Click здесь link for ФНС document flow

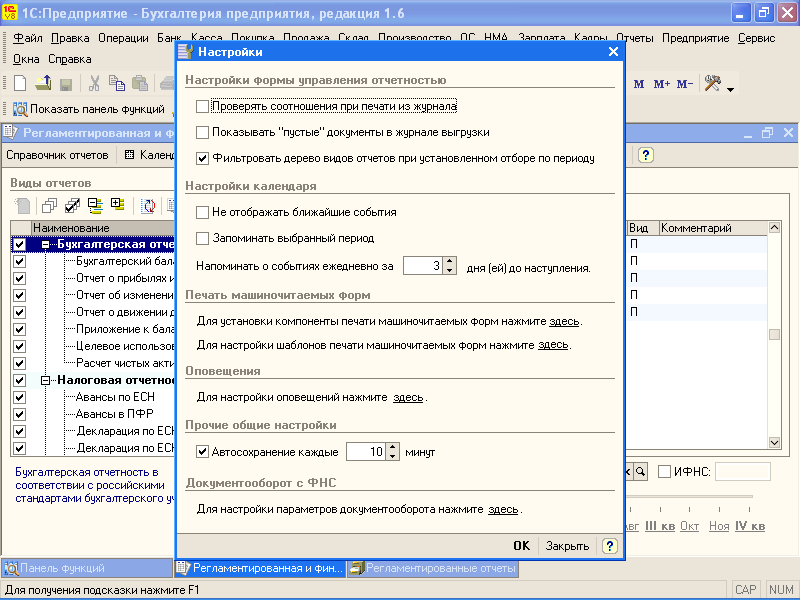click(x=503, y=509)
